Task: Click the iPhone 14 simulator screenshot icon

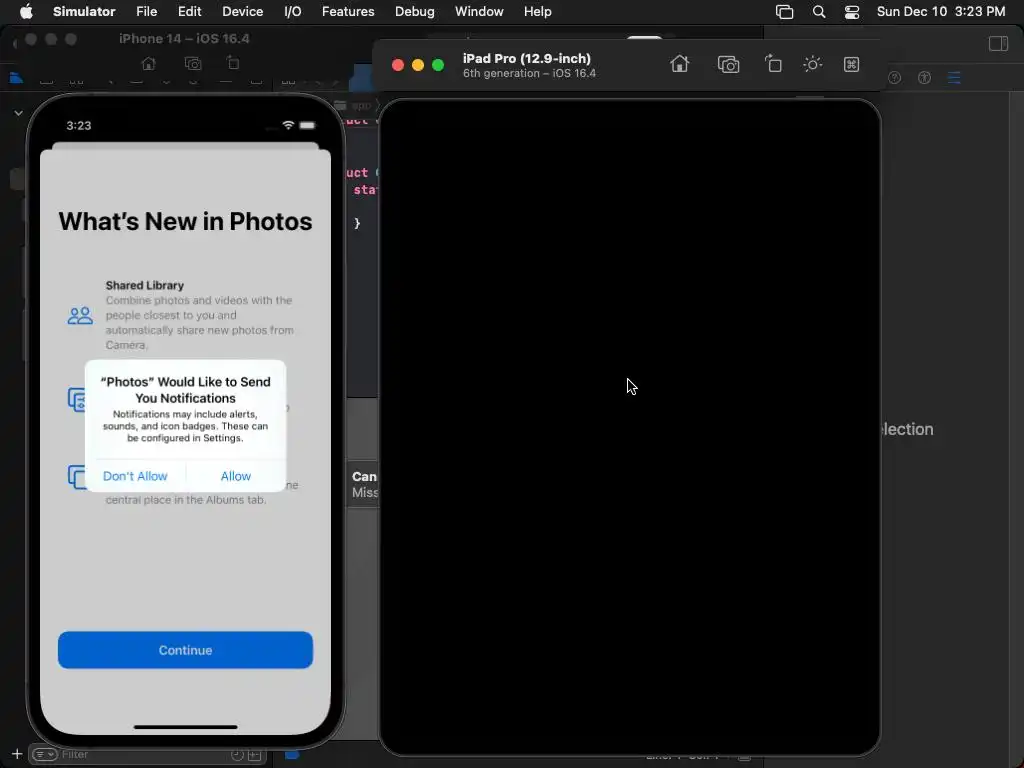Action: pyautogui.click(x=193, y=63)
